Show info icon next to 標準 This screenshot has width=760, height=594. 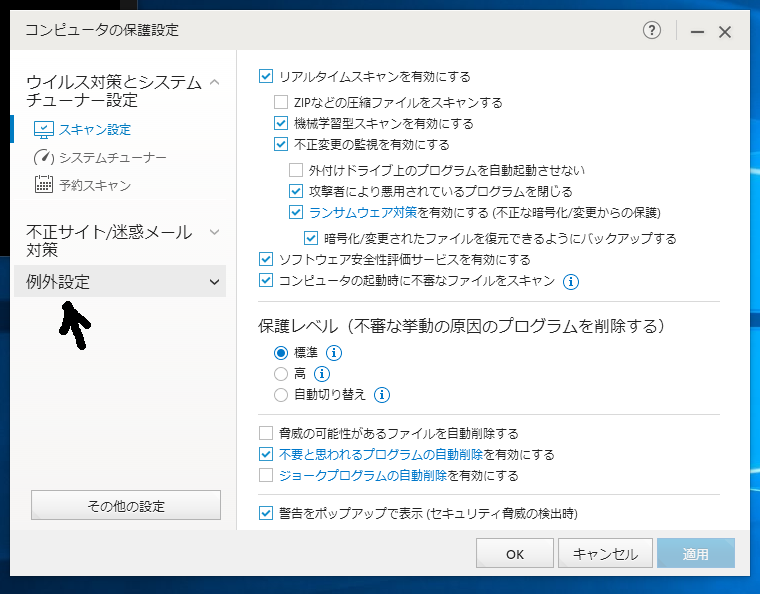click(x=333, y=353)
